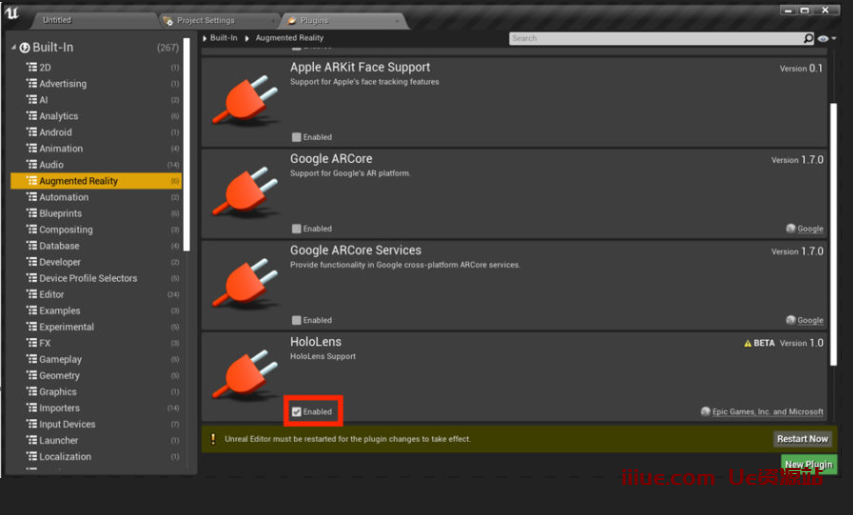The image size is (853, 515).
Task: Select the Examples plugin category
Action: click(x=60, y=311)
